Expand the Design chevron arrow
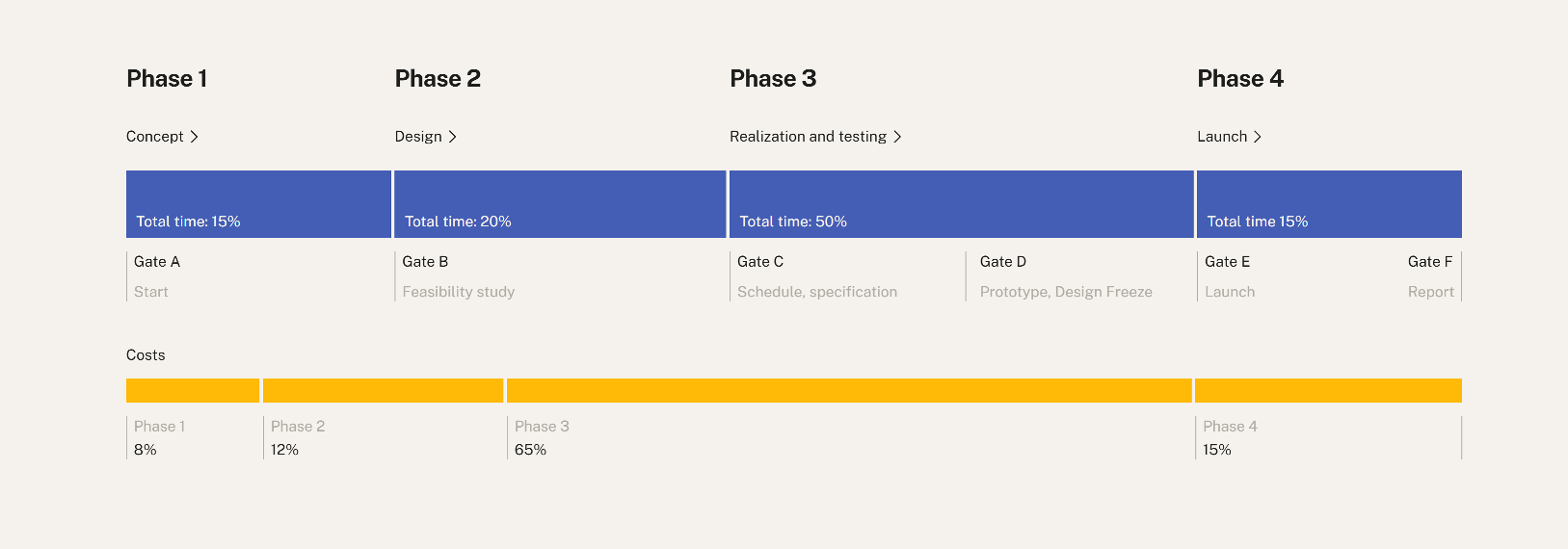Screen dimensions: 1568x549 [x=452, y=137]
